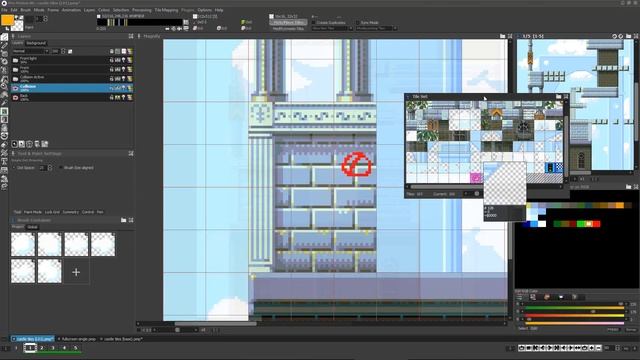
Task: Expand the Front light layer folder
Action: 16,60
